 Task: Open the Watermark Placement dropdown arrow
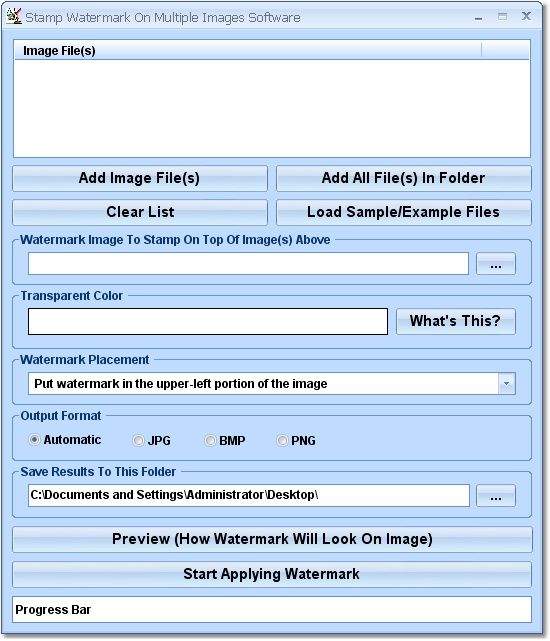(x=507, y=383)
